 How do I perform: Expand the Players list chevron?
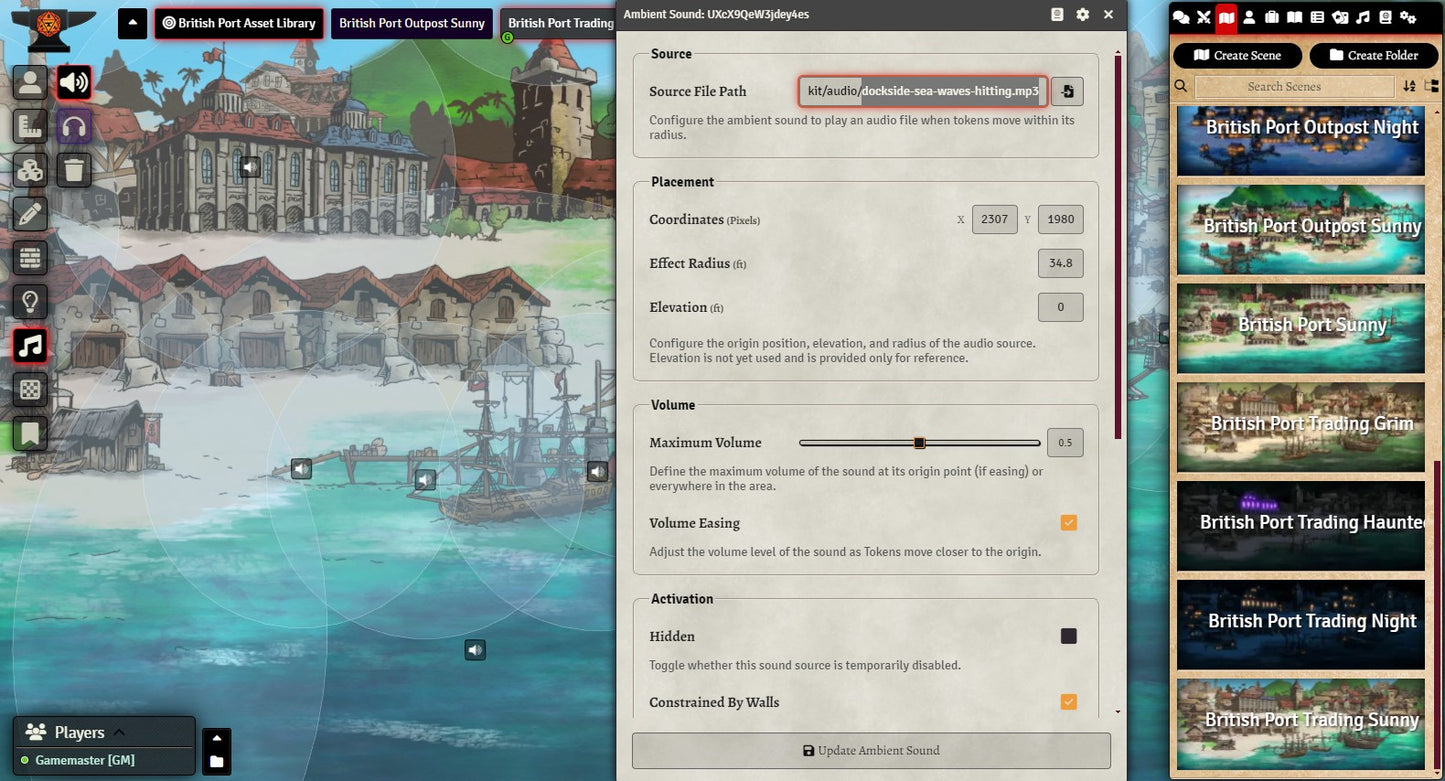(x=119, y=732)
